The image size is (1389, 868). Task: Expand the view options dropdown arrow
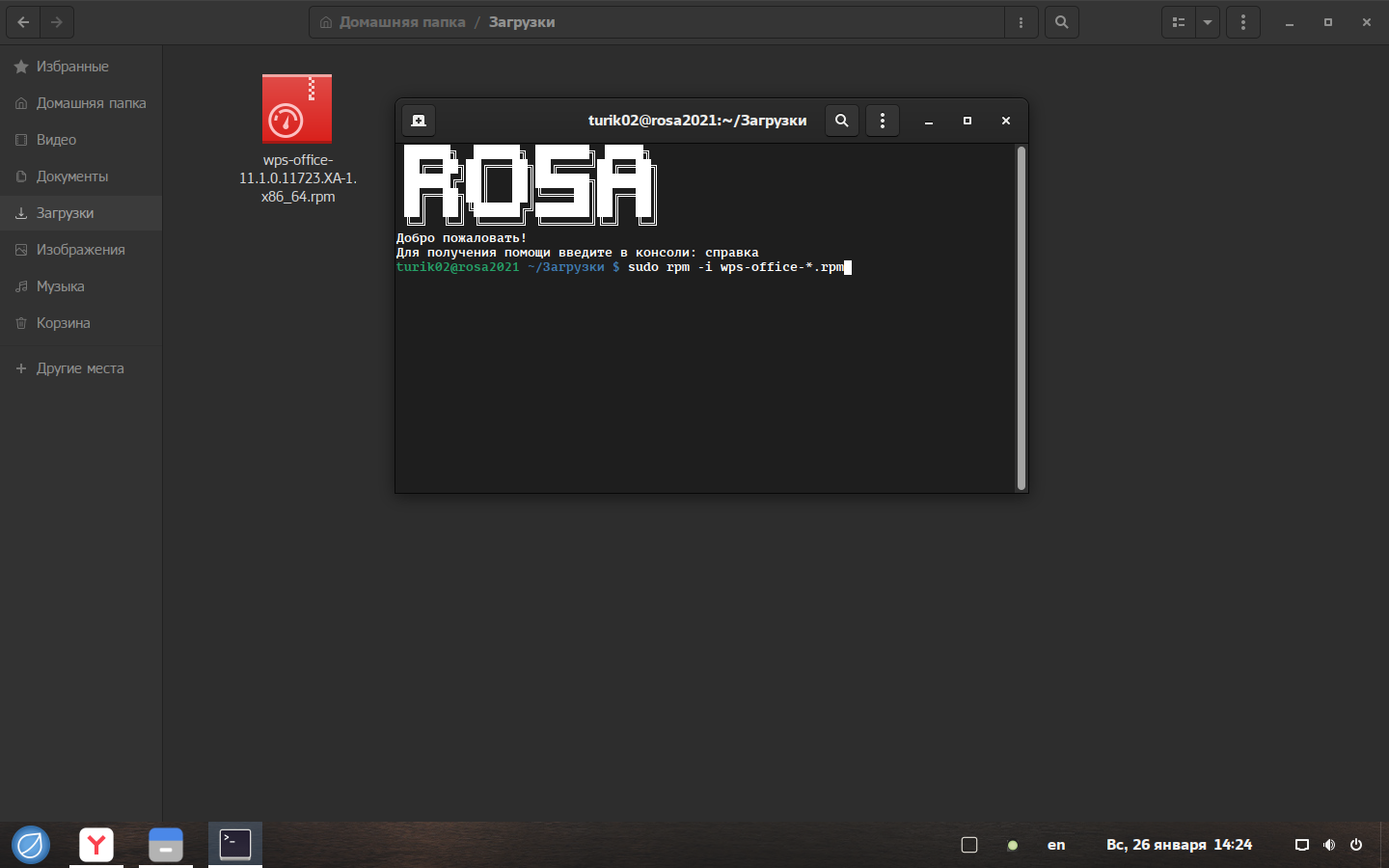1208,22
